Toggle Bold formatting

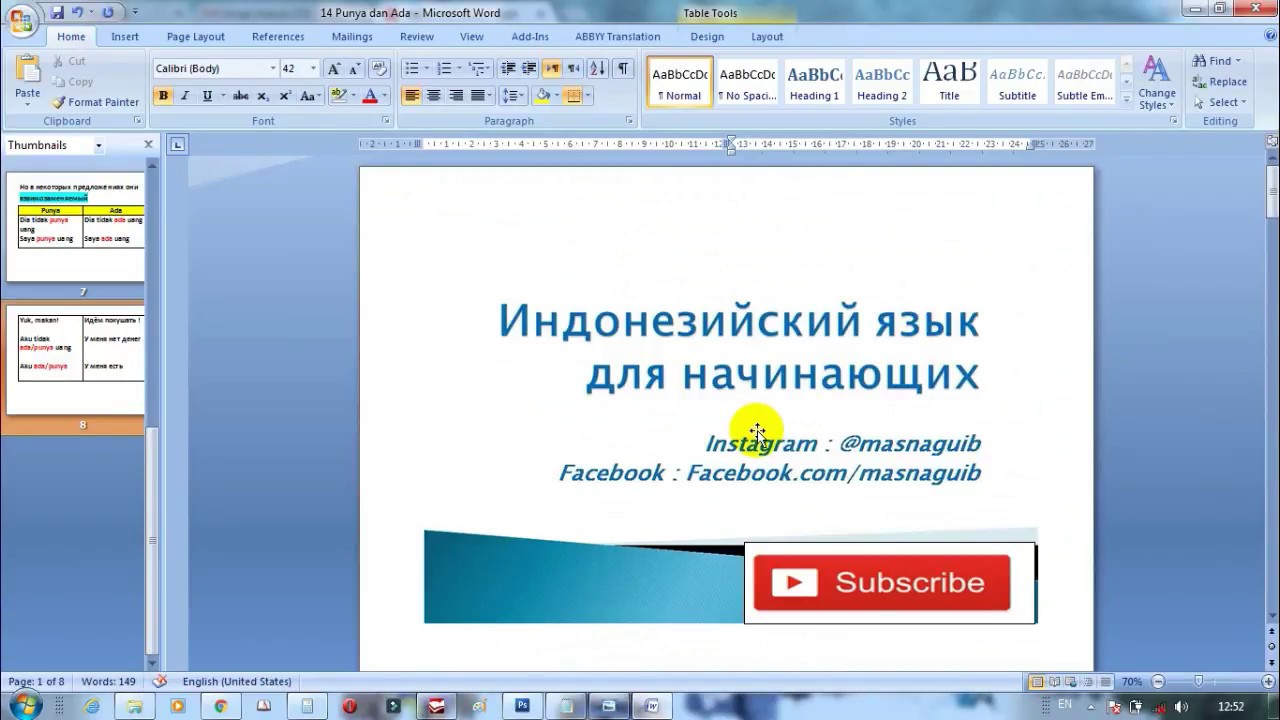[x=163, y=96]
